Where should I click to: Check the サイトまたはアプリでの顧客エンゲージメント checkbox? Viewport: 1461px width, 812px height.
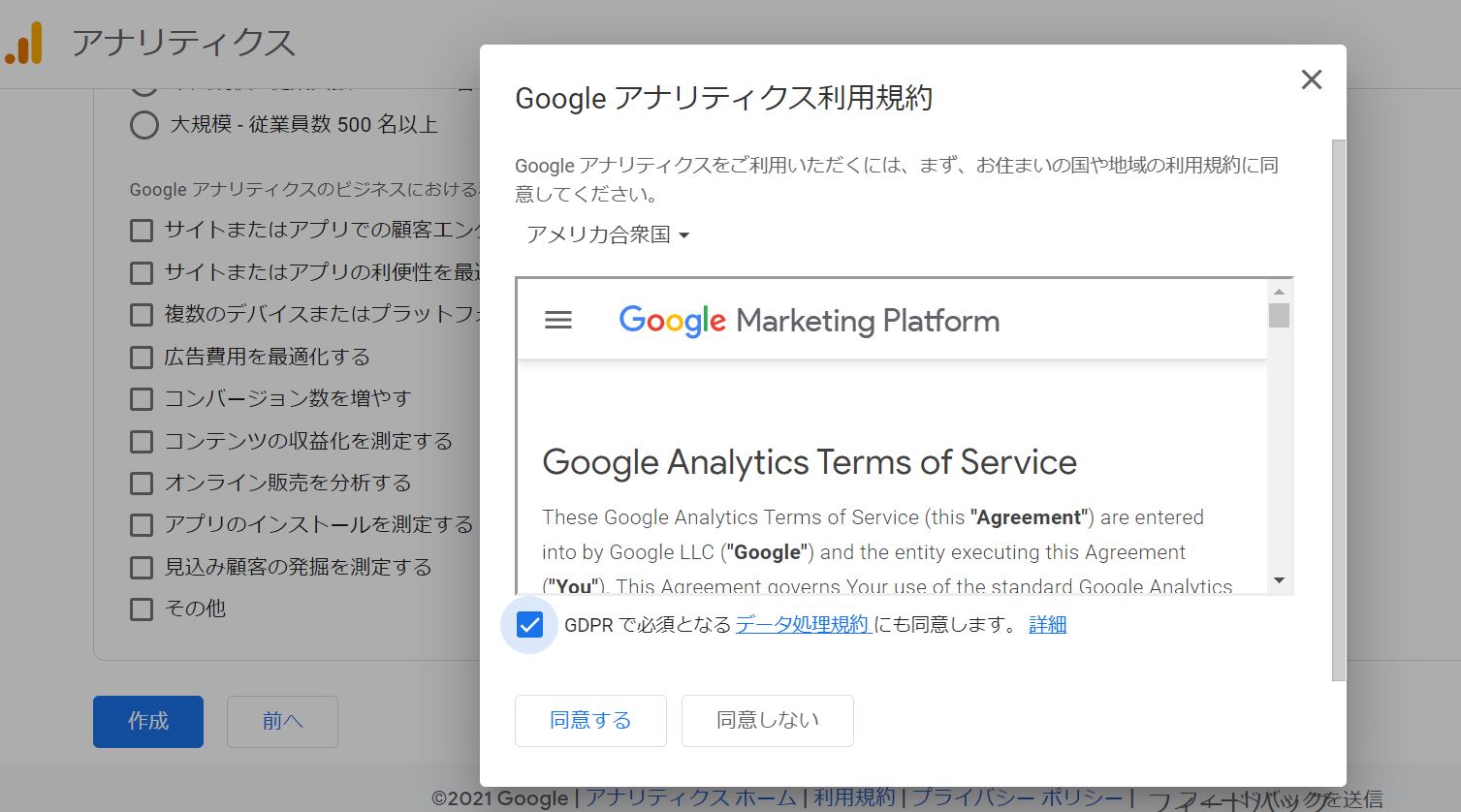point(142,231)
